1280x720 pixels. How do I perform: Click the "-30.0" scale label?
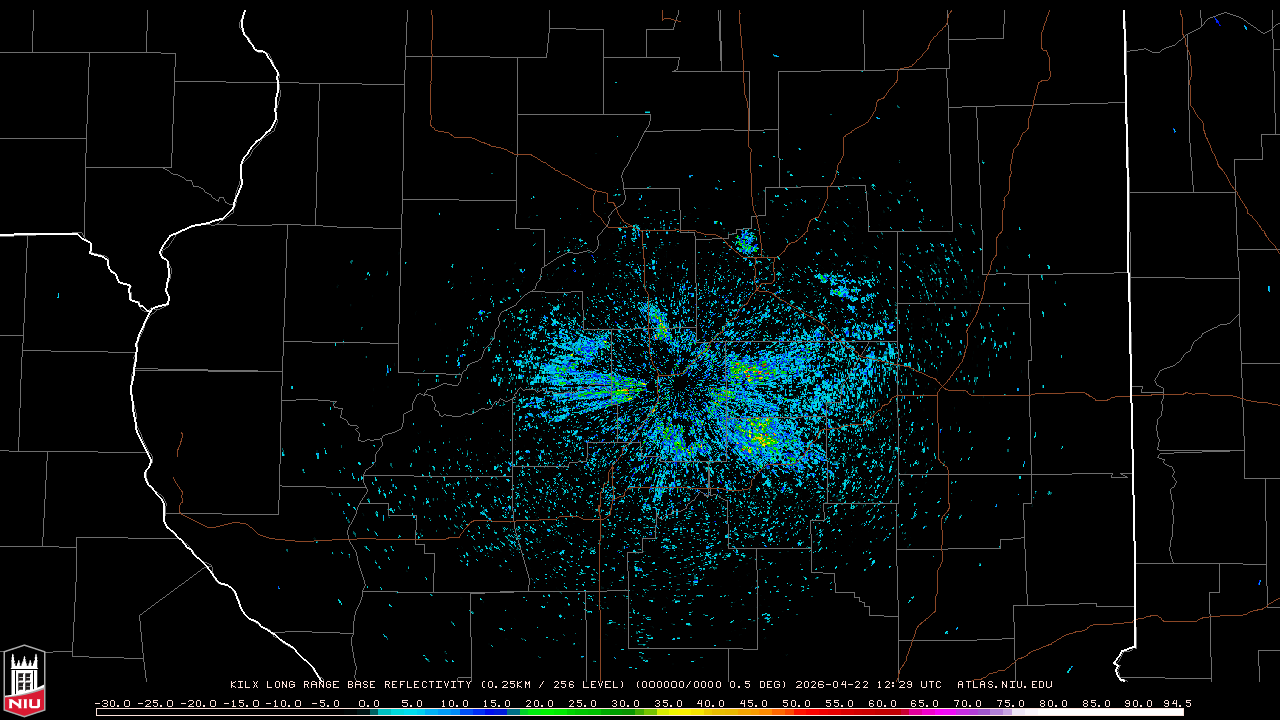pos(111,703)
